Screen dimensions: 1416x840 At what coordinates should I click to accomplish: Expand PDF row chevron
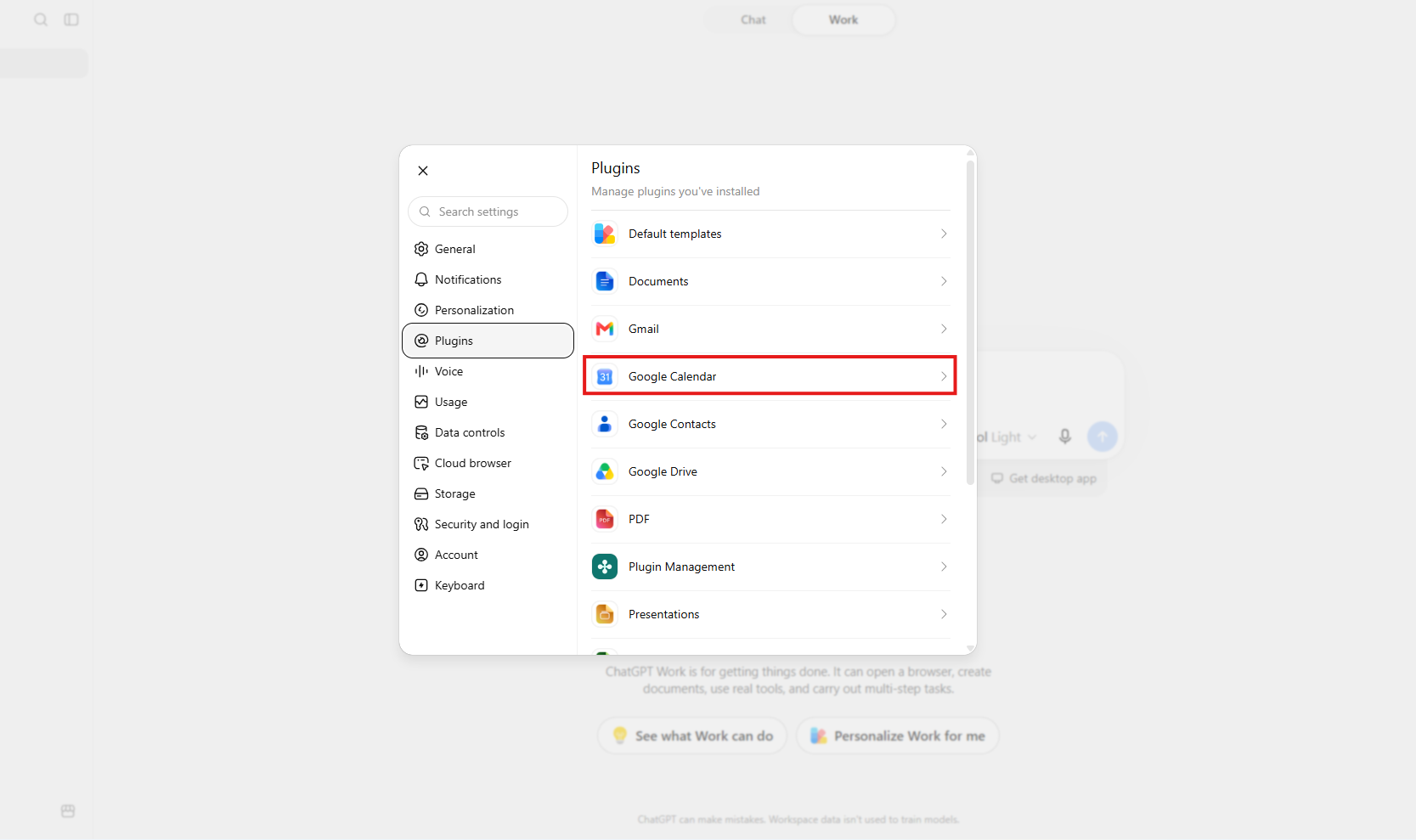[944, 519]
